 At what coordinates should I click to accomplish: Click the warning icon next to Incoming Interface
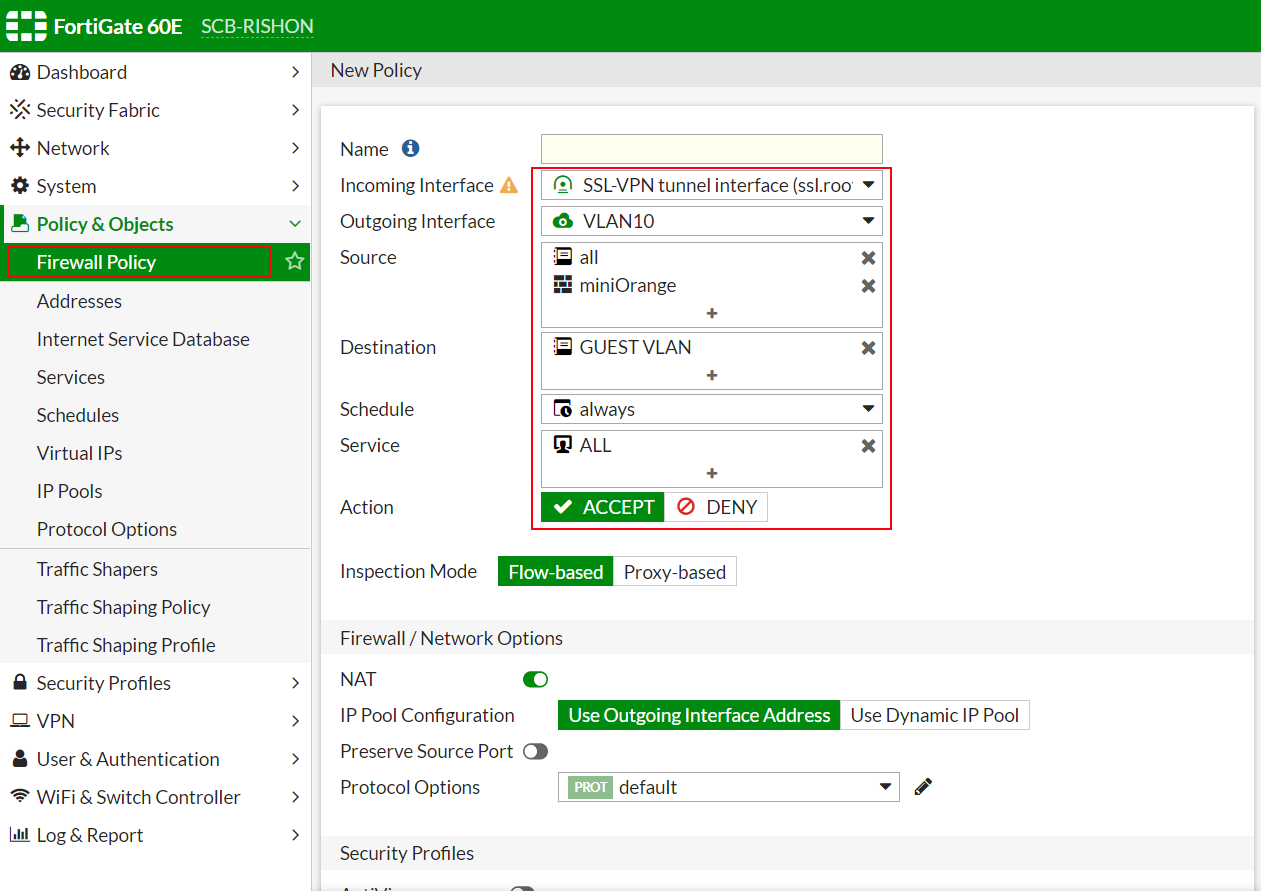click(509, 185)
